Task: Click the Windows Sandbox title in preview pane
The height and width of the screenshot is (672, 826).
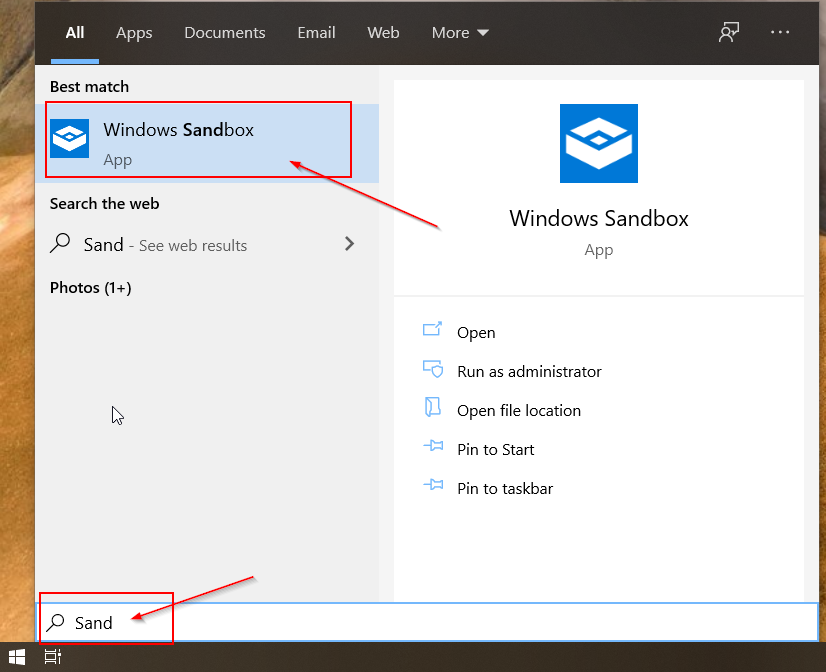Action: click(598, 219)
